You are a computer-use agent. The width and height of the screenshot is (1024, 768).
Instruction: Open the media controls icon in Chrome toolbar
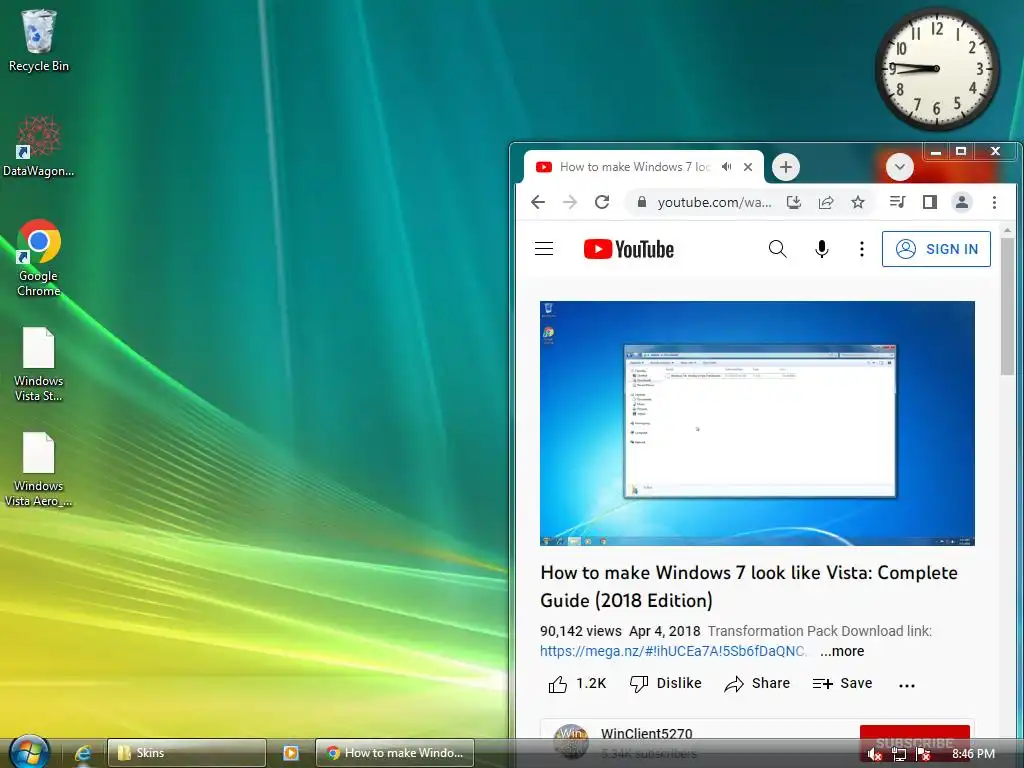(898, 202)
